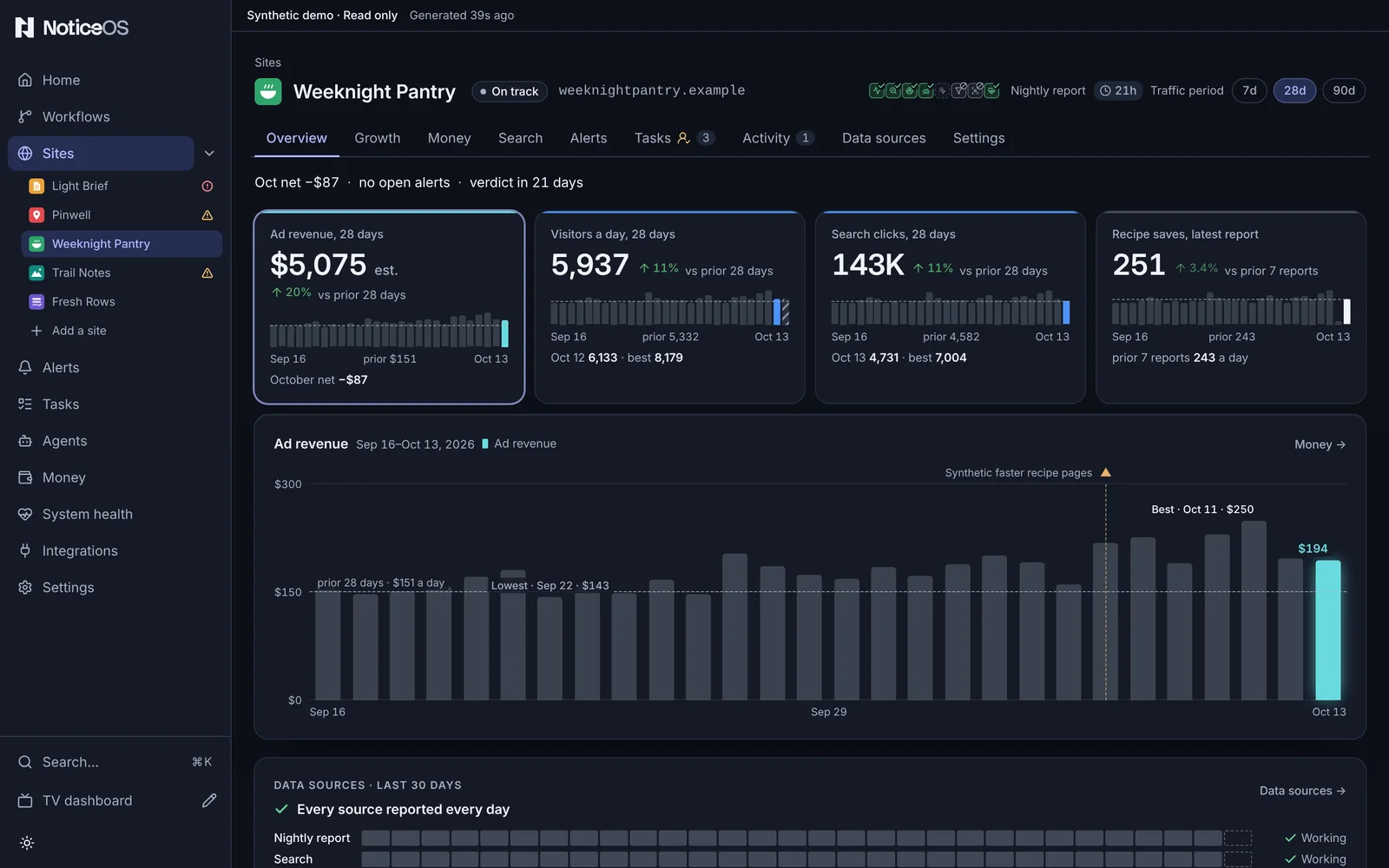
Task: Click the Pinwell map-pin icon
Action: [x=36, y=215]
